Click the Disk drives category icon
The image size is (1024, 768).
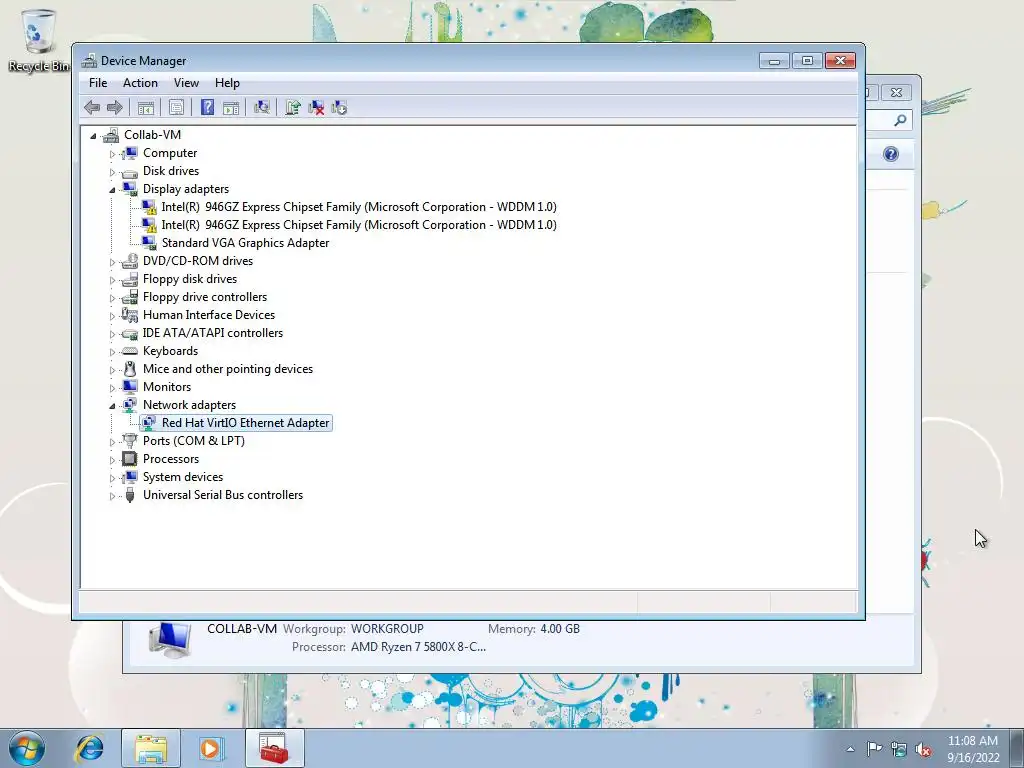(x=130, y=172)
